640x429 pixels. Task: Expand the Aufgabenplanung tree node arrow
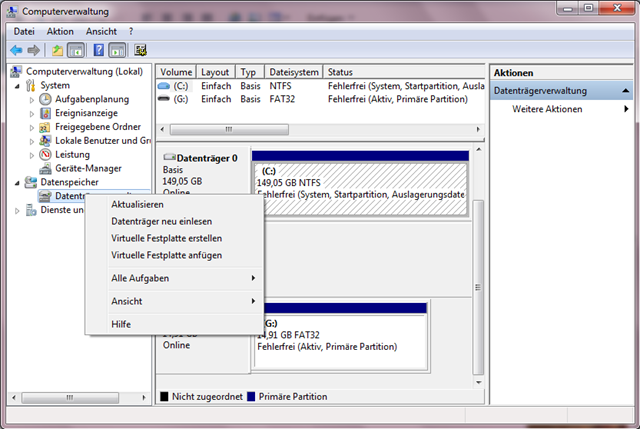[x=32, y=100]
